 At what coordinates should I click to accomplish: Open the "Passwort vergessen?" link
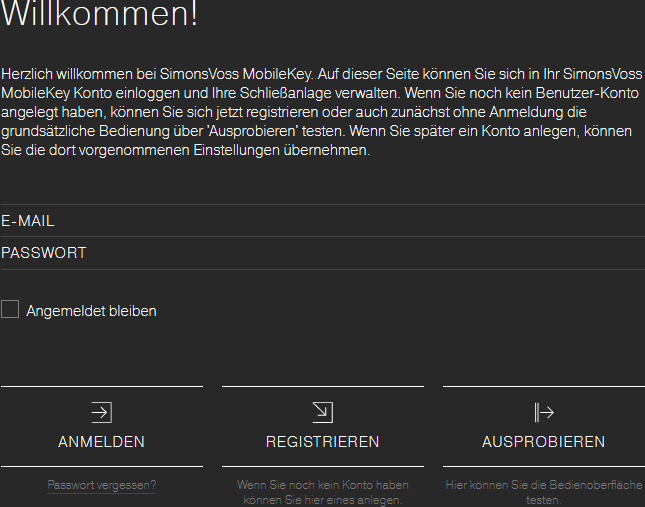click(x=101, y=485)
